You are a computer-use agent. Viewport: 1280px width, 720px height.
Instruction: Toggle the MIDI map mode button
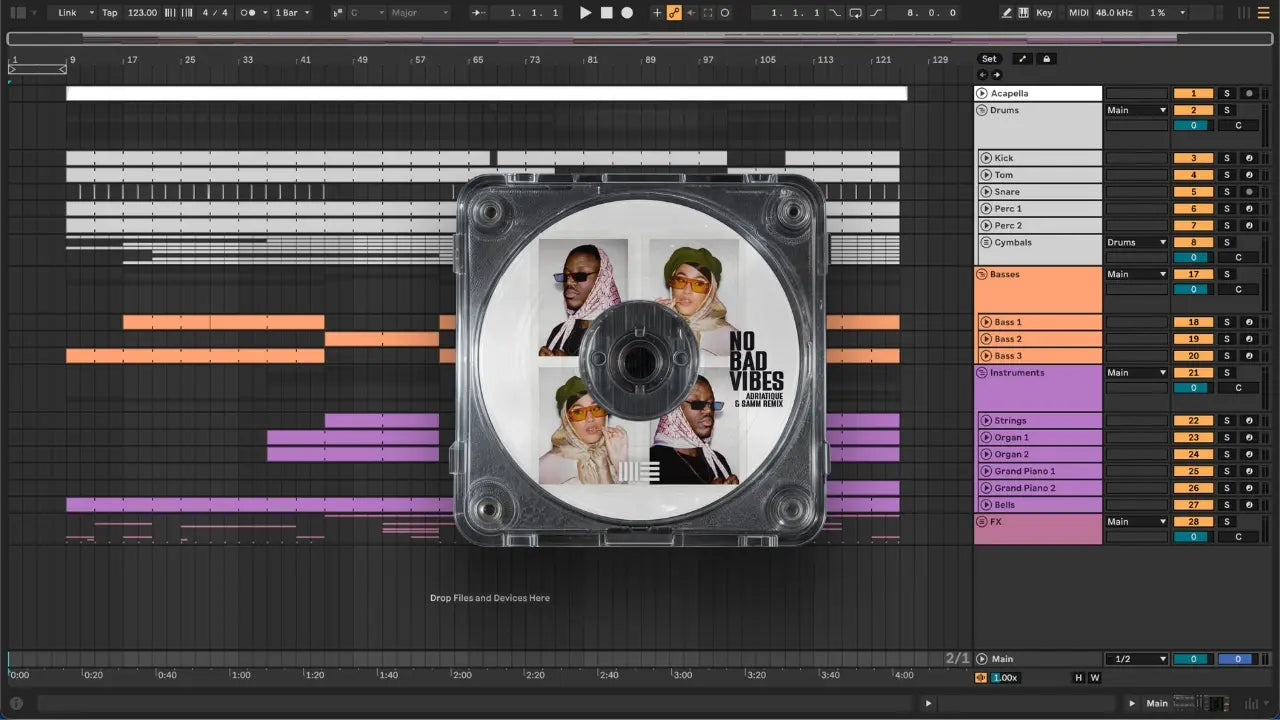click(x=1078, y=13)
